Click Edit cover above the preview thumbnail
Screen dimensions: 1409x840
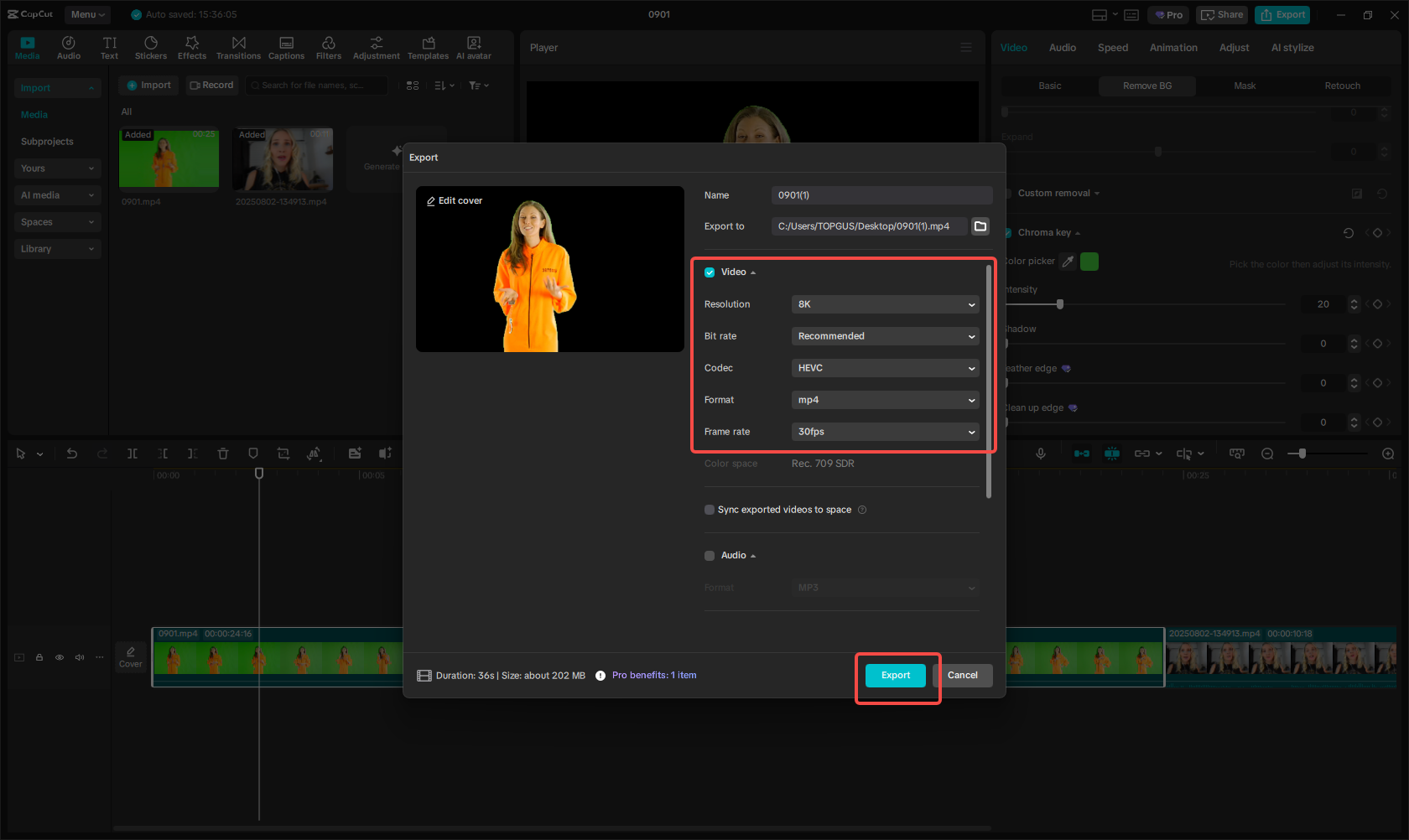455,200
